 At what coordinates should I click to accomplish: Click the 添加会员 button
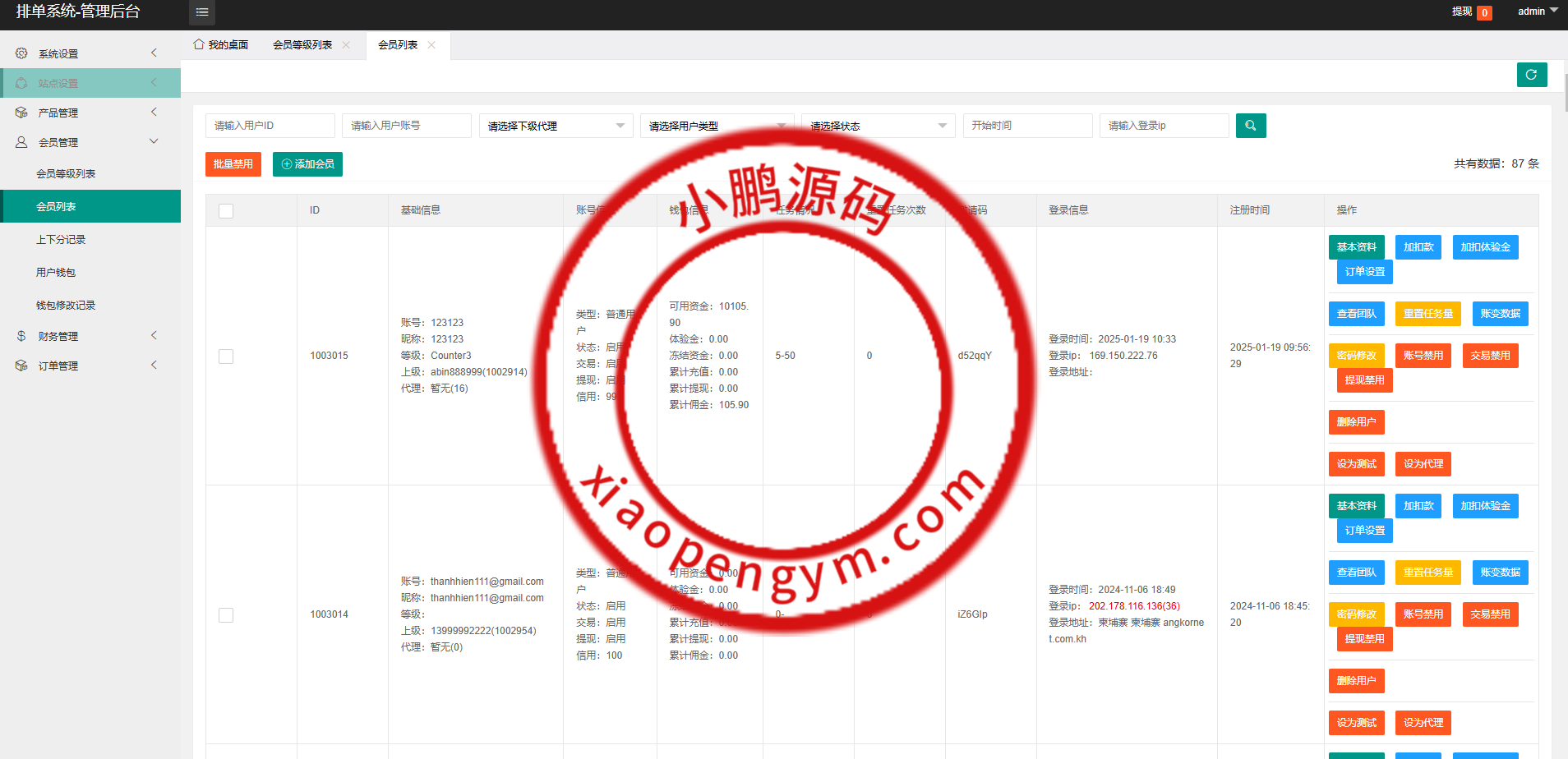pos(307,164)
